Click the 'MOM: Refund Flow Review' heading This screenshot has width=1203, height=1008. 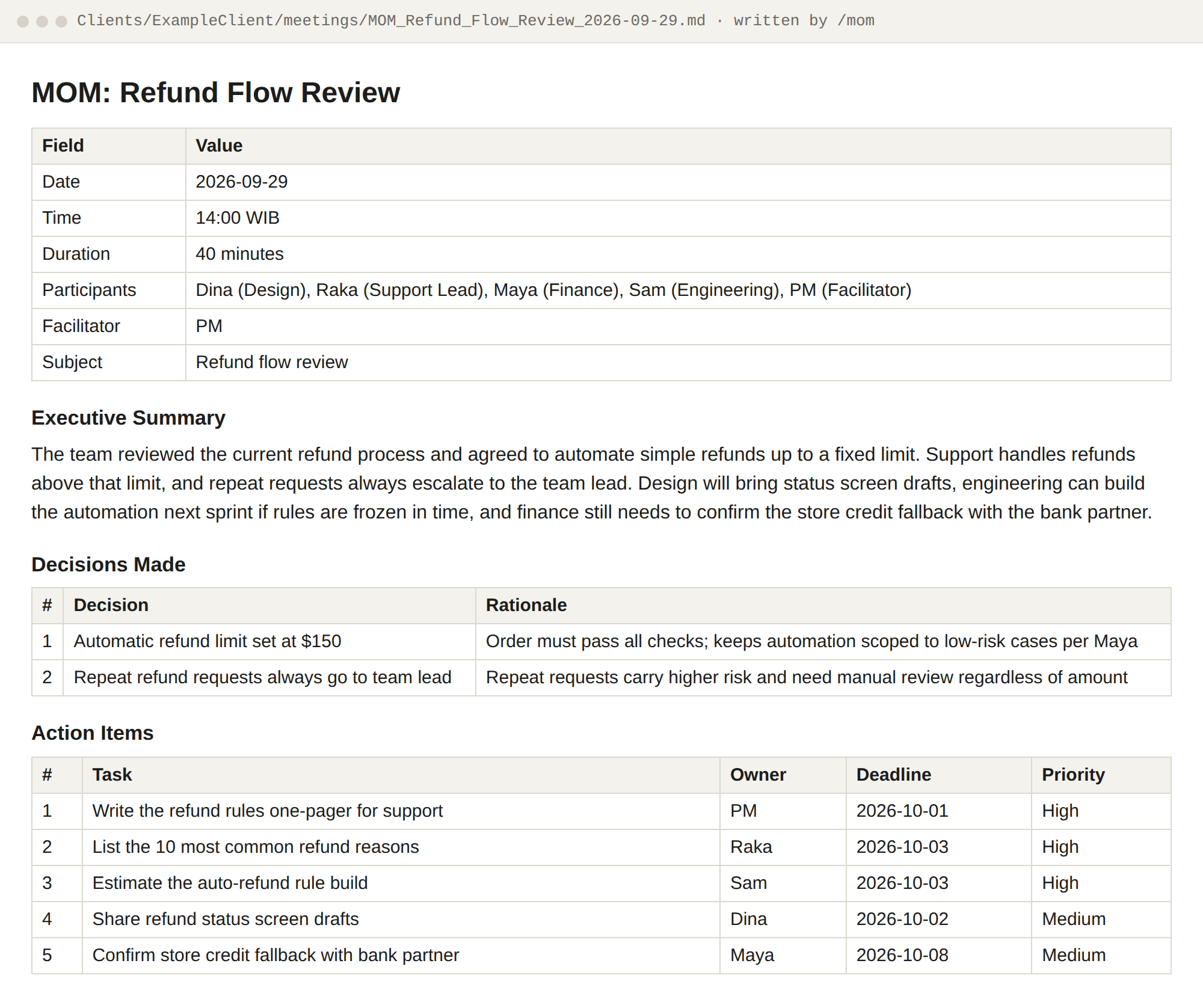(215, 93)
